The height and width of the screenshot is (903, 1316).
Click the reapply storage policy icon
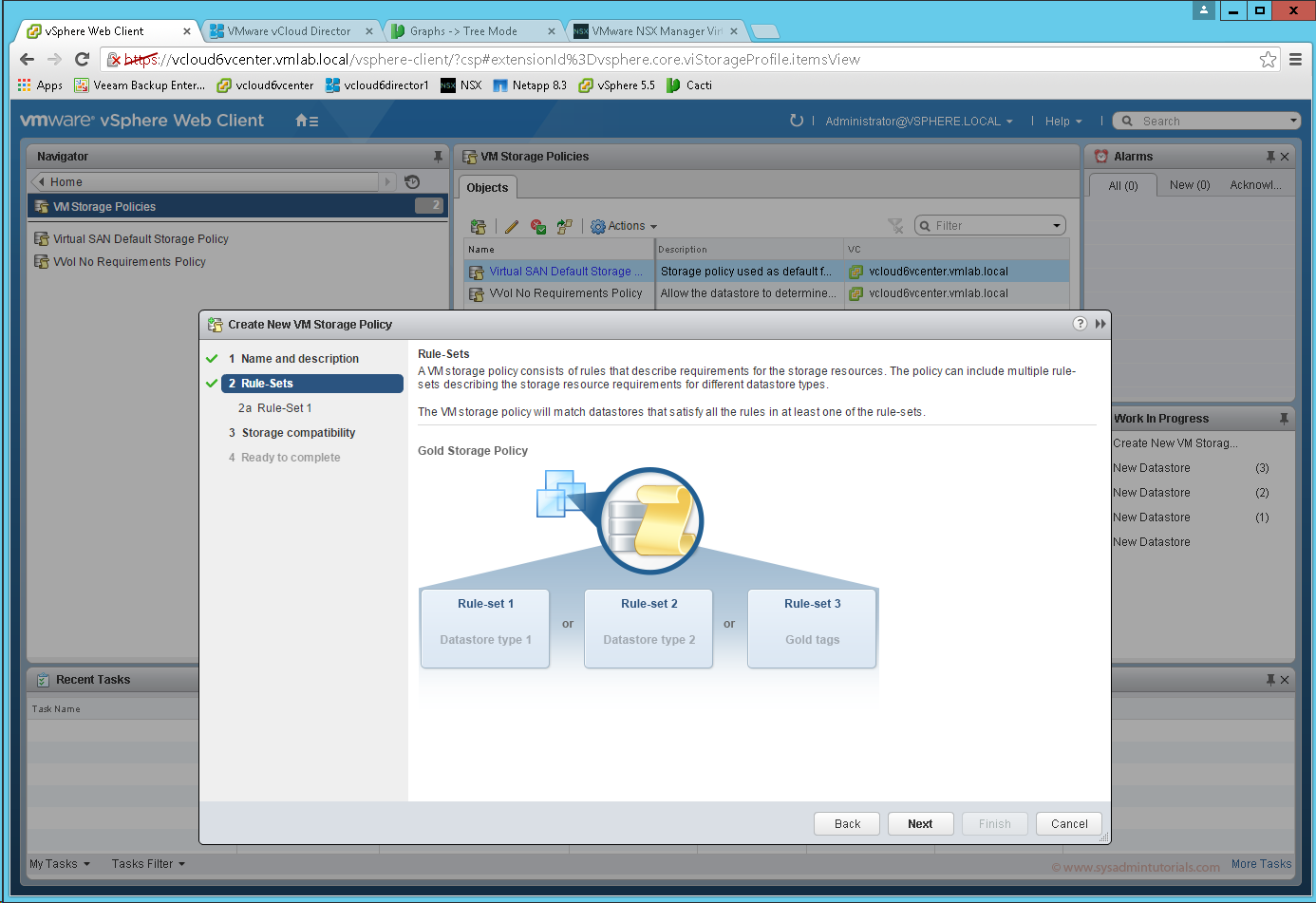tap(565, 226)
